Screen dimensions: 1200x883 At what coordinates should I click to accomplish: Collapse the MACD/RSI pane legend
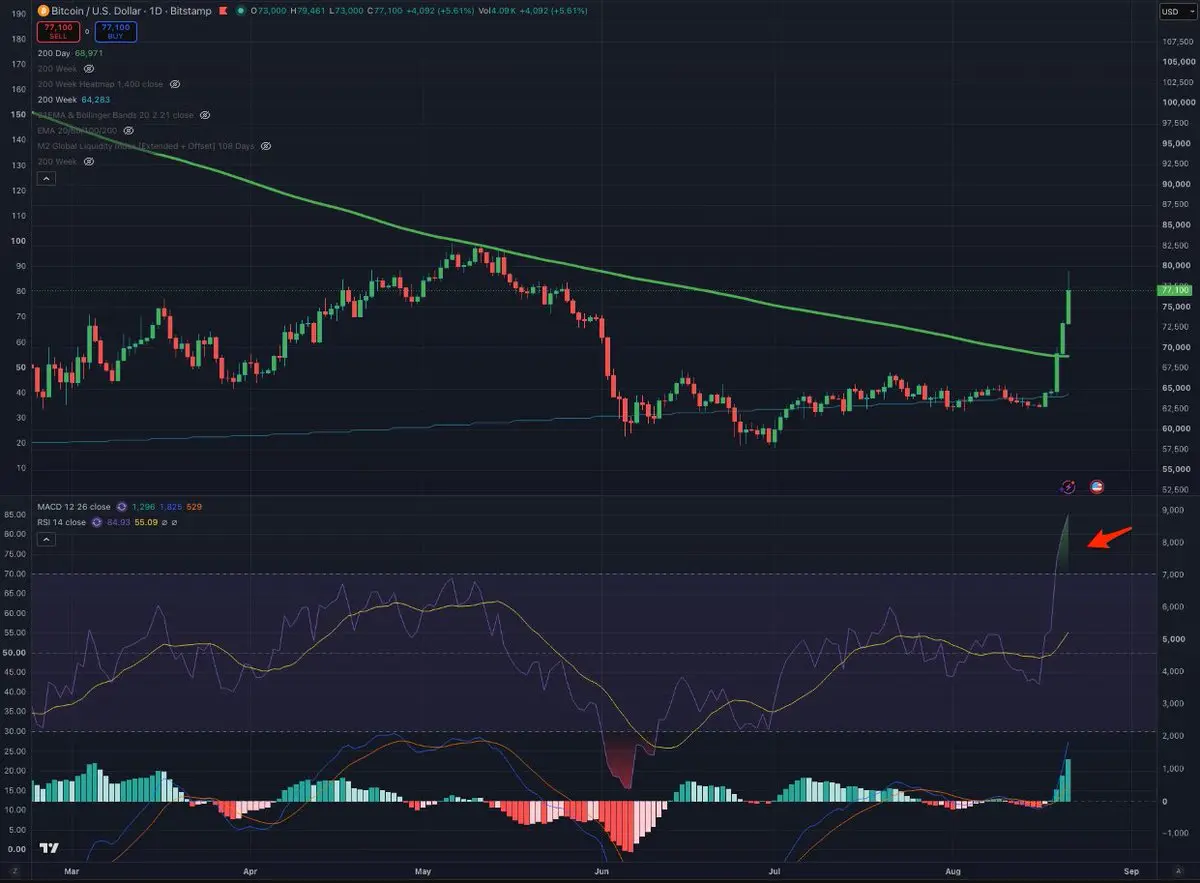coord(46,539)
